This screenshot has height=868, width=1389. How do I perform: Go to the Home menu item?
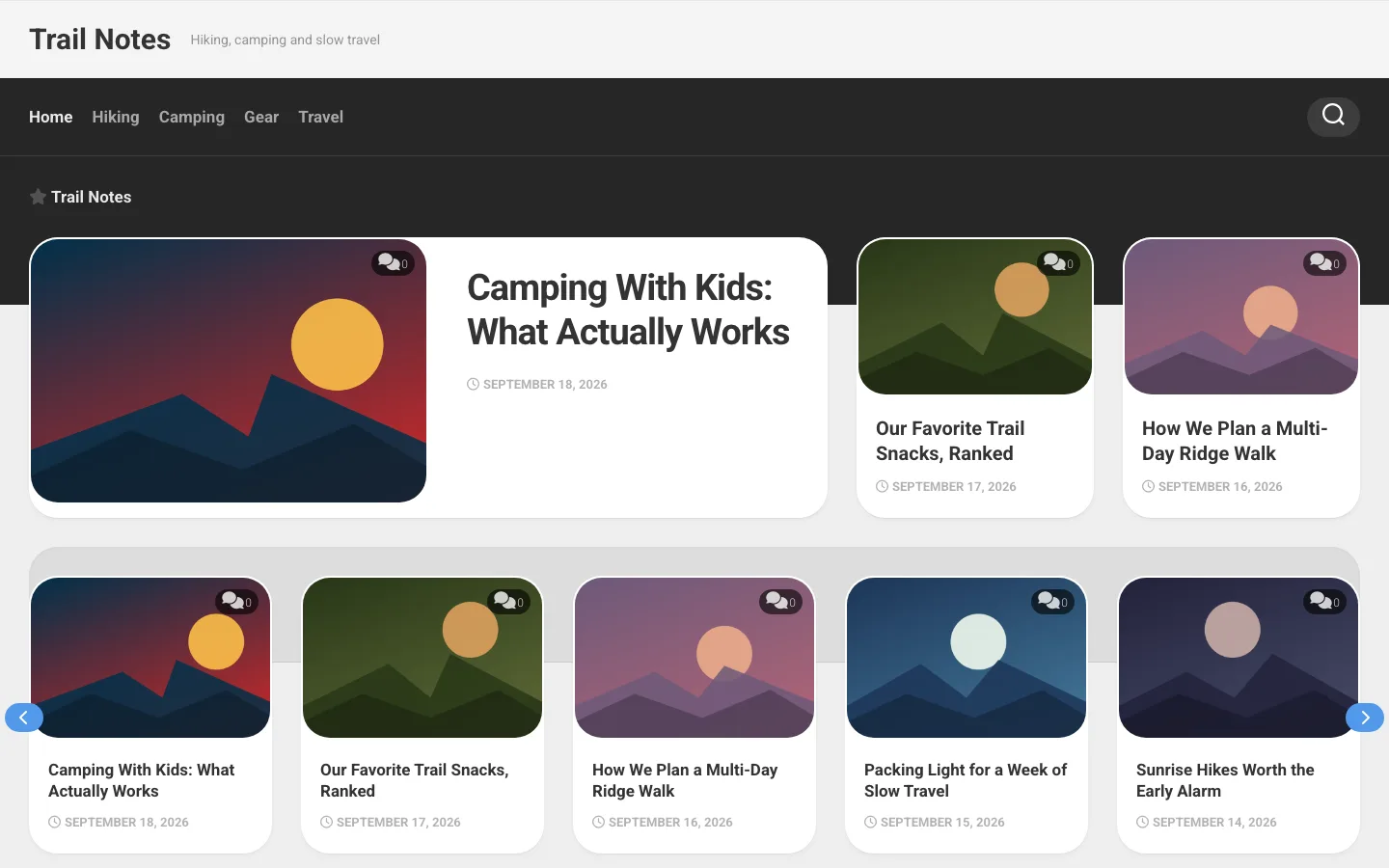pos(51,117)
